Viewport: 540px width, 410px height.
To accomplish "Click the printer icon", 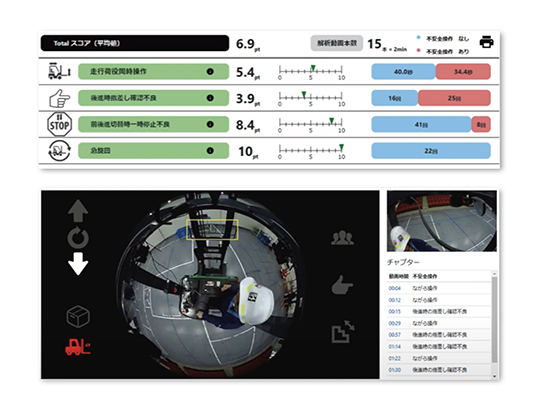I will point(486,42).
